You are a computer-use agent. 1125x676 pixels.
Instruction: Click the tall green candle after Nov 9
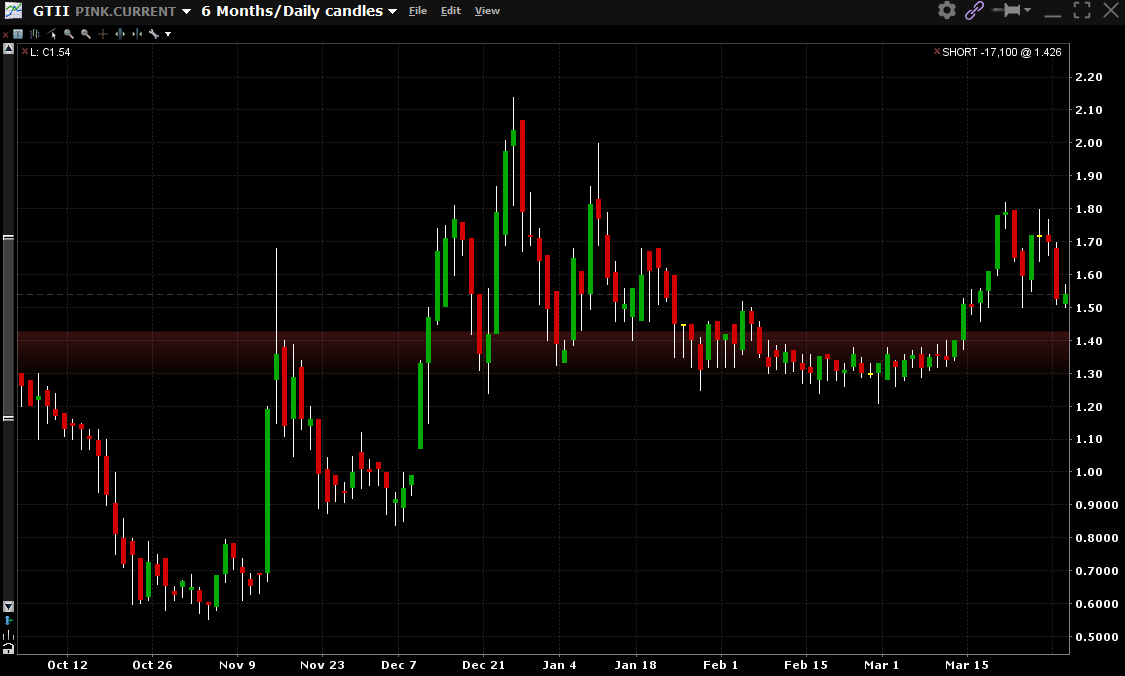[x=268, y=492]
